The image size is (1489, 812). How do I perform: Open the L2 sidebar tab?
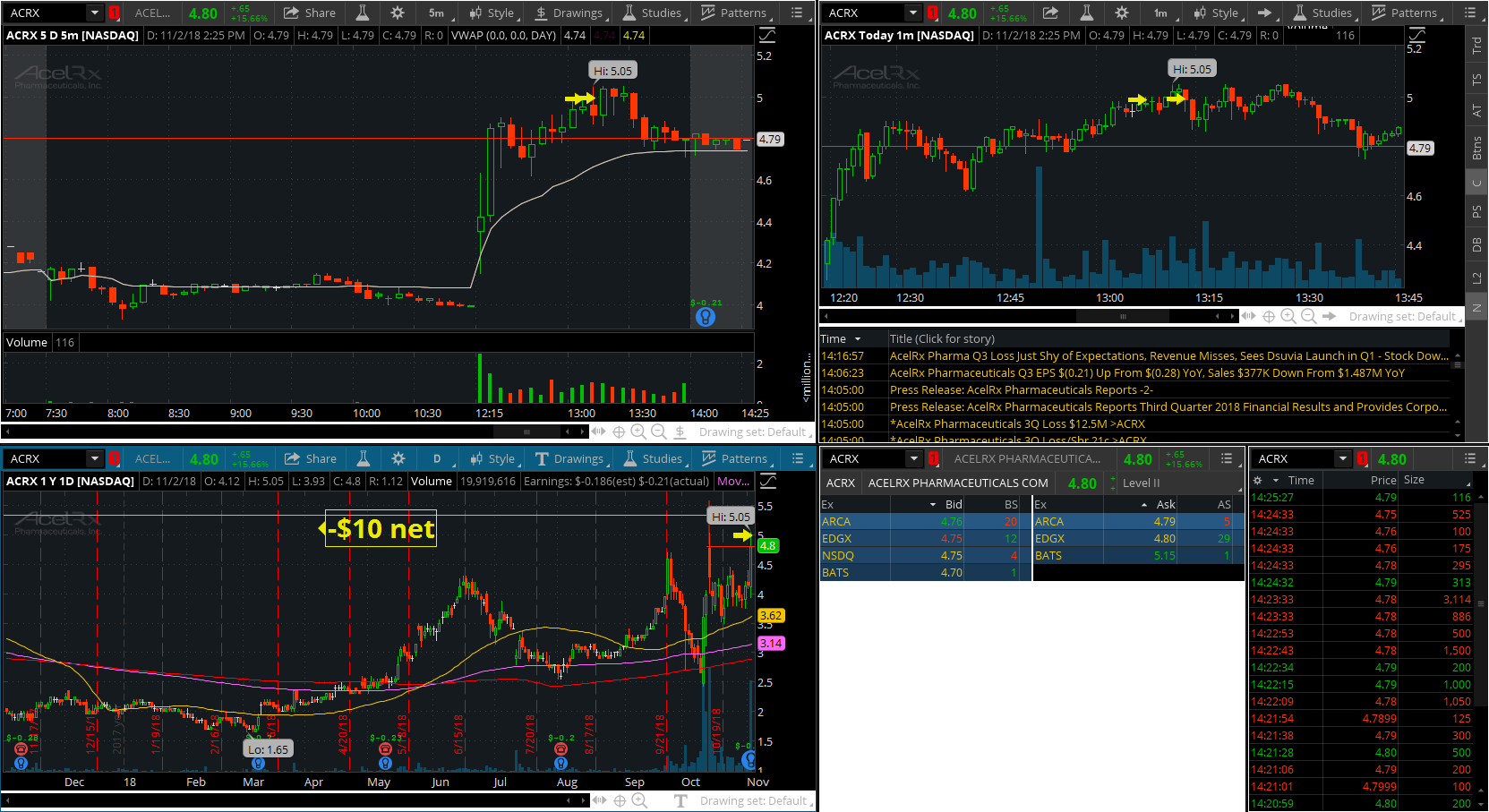coord(1476,278)
